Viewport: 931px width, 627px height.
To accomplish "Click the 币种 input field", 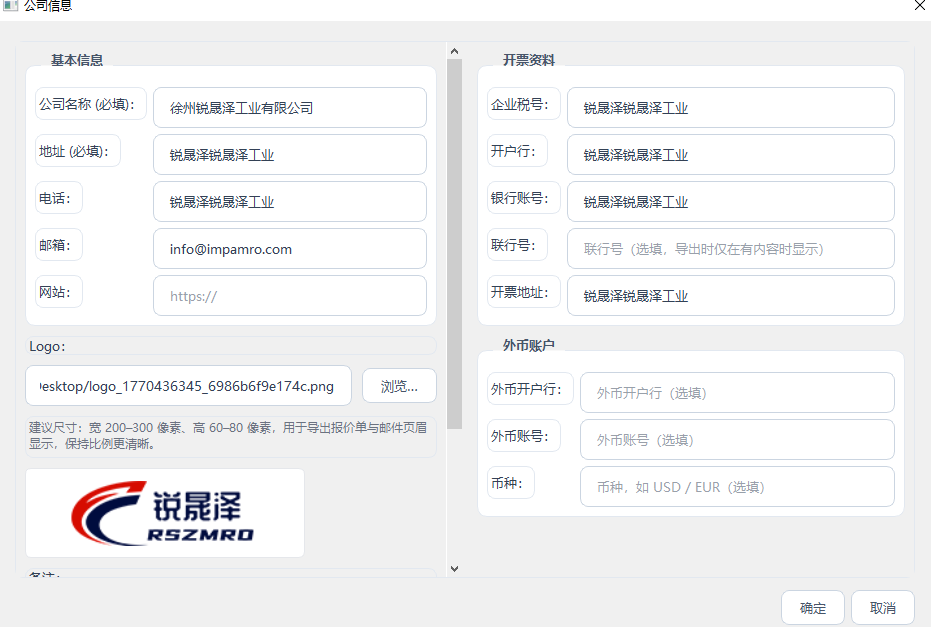I will point(737,486).
